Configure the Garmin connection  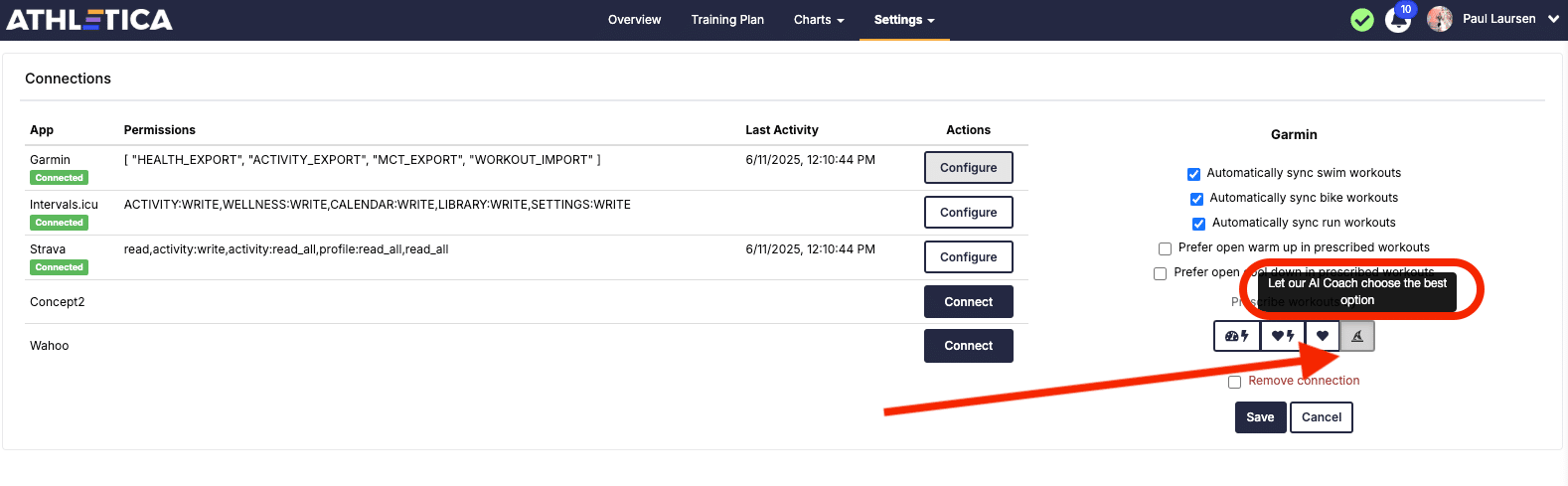pos(968,168)
